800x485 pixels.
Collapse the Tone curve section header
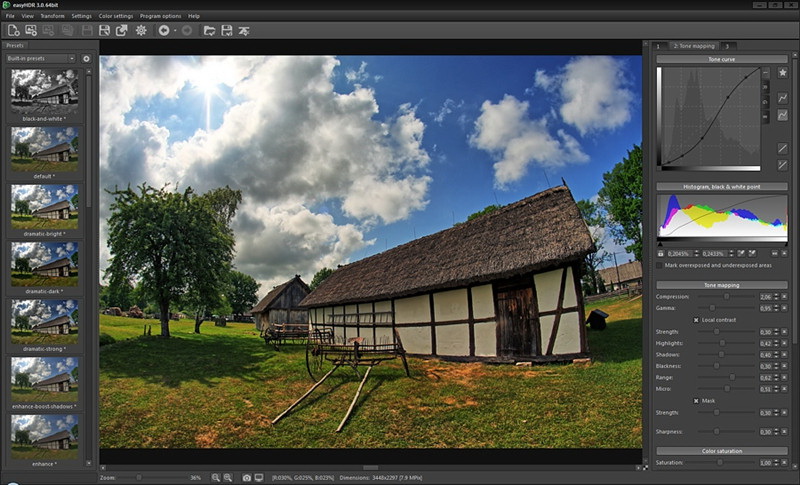pyautogui.click(x=722, y=59)
